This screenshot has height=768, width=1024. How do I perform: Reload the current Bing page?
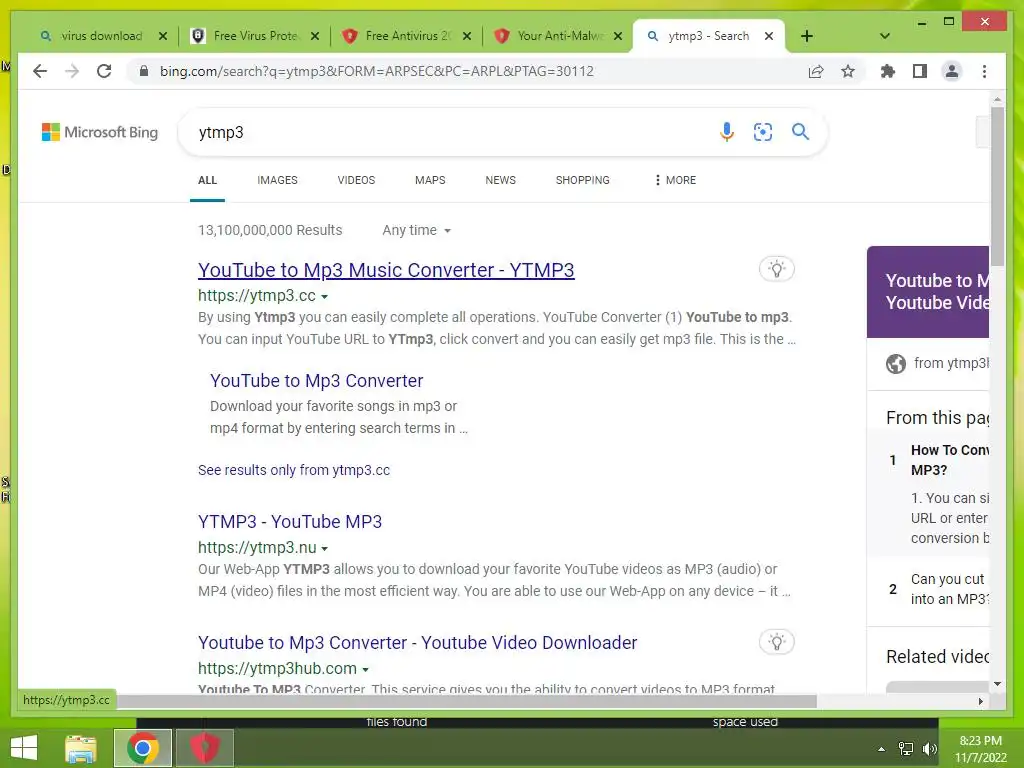click(104, 71)
